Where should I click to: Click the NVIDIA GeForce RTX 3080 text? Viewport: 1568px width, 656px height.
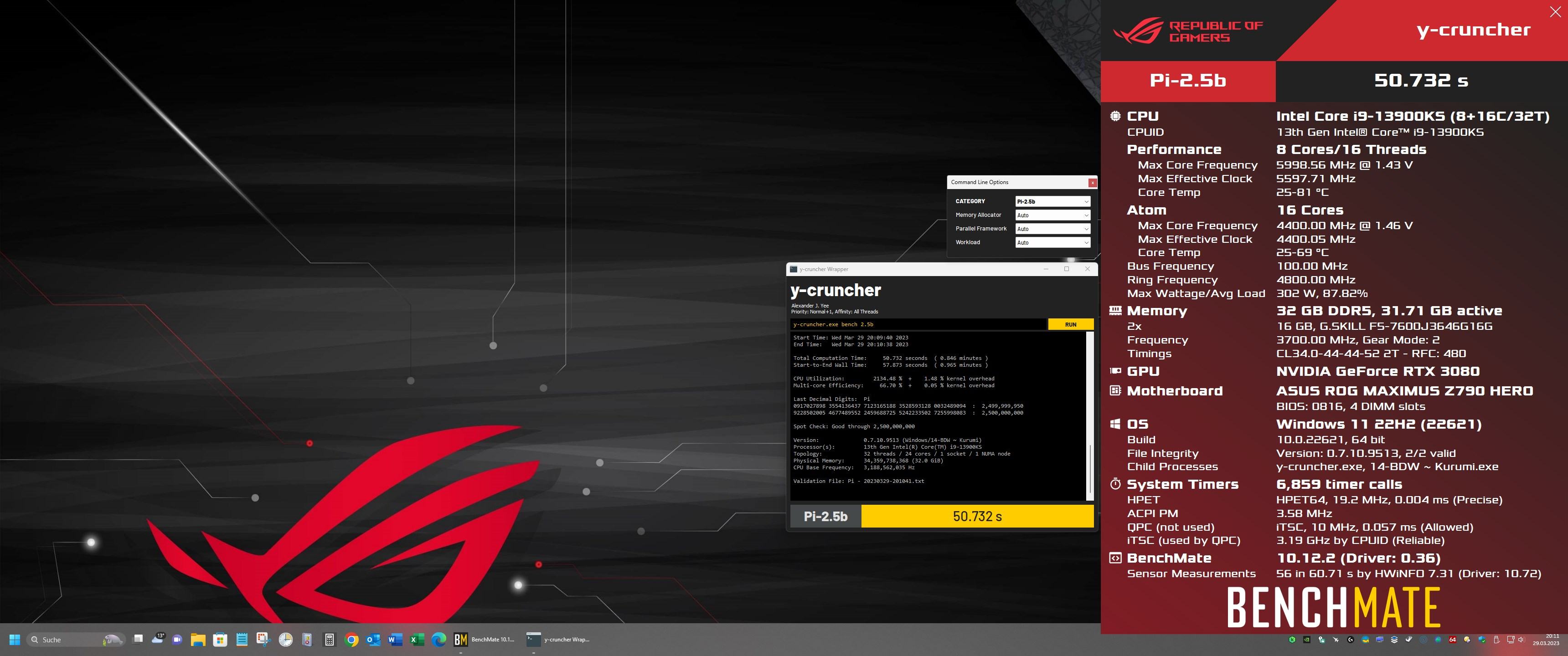1377,371
